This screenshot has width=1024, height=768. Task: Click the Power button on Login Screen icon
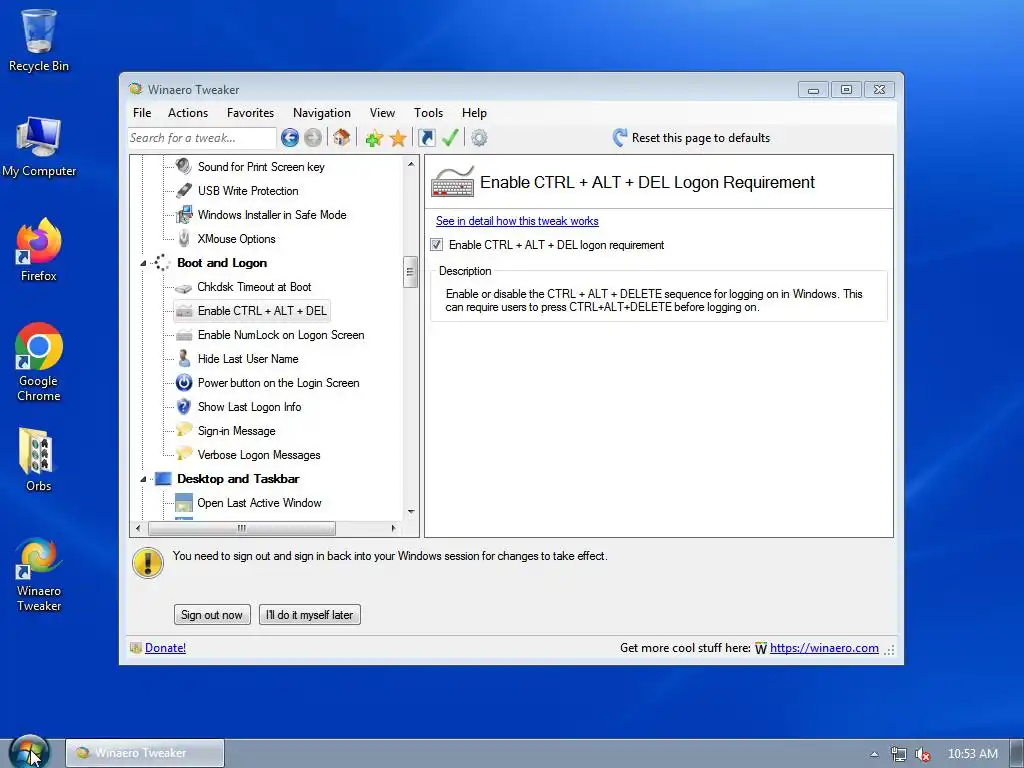click(x=184, y=383)
